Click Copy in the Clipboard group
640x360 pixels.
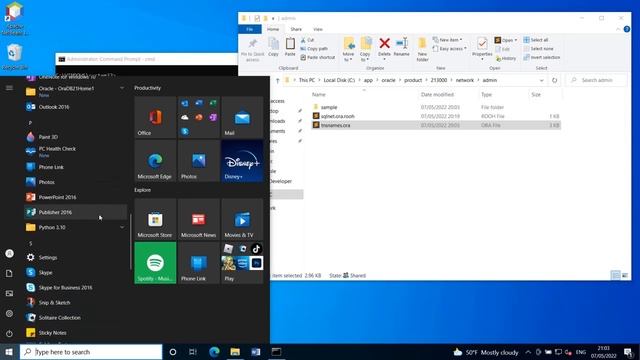[273, 47]
